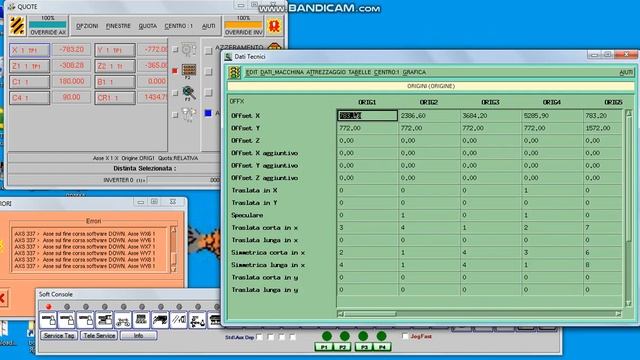This screenshot has width=640, height=360.
Task: Tick the checkbox beside the lamp icon
Action: [175, 115]
